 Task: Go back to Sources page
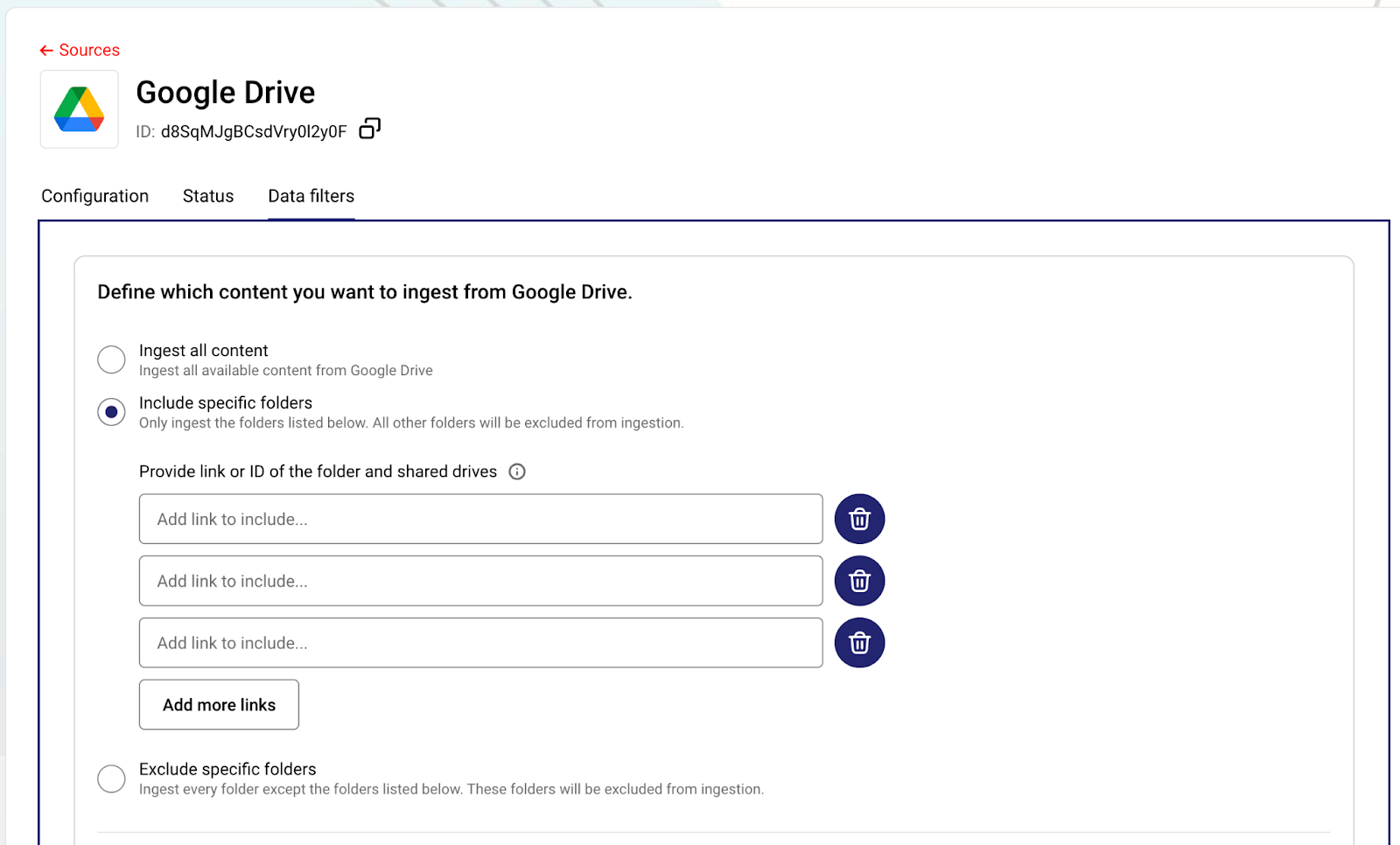(80, 50)
